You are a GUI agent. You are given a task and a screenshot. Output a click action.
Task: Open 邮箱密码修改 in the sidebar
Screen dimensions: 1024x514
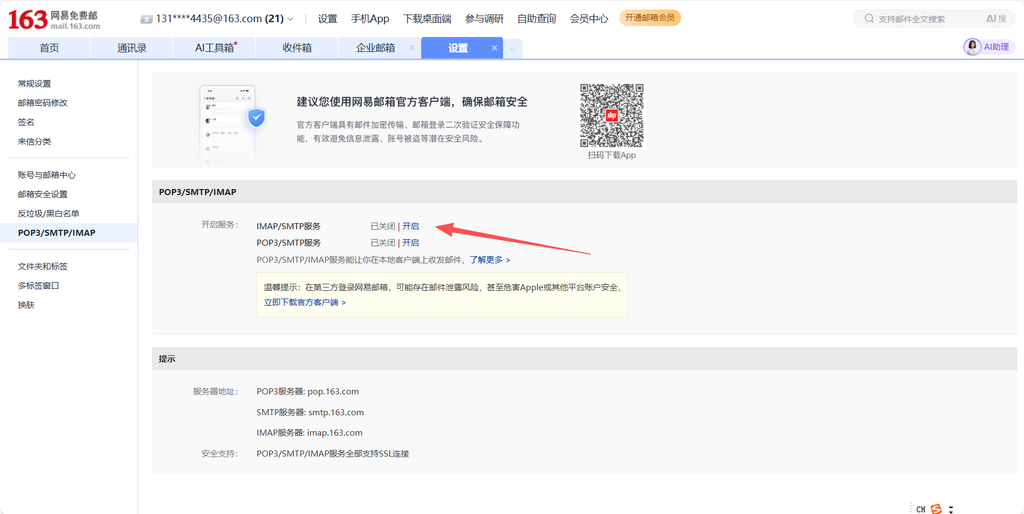[42, 103]
